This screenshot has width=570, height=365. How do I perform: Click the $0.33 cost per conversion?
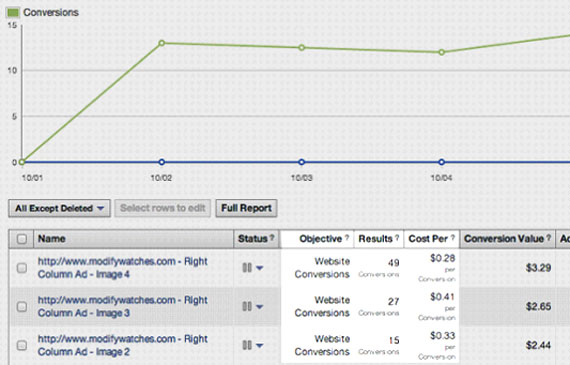tap(442, 336)
